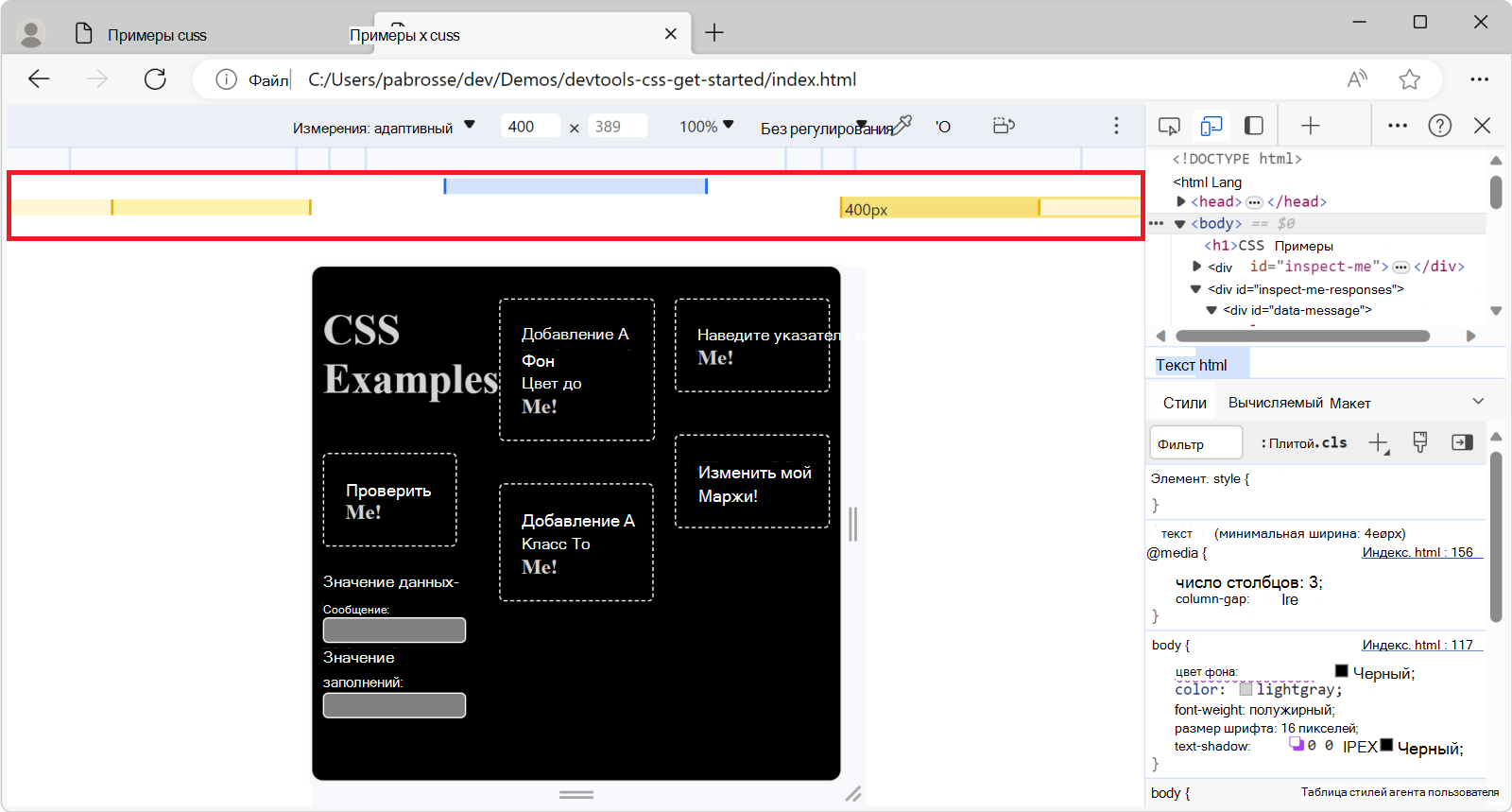Open link Индекс. html : 117
Screen dimensions: 1512x812
point(1417,645)
